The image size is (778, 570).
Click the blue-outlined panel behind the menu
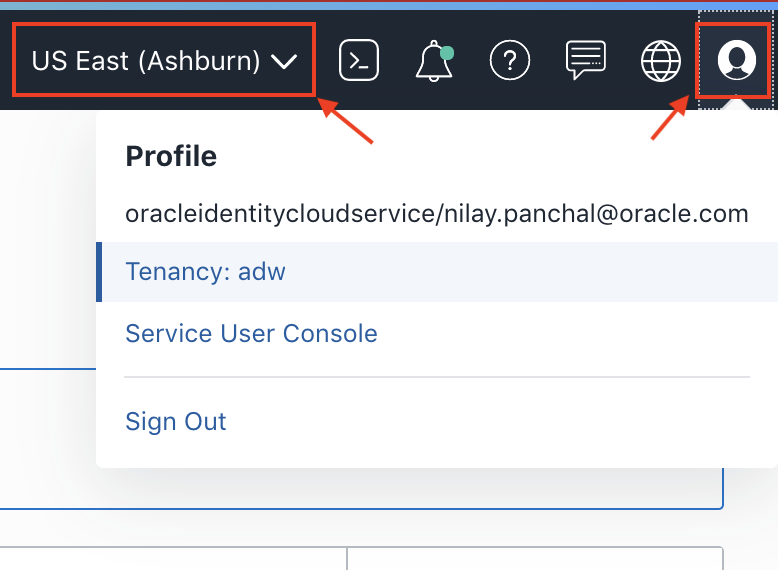(48, 440)
